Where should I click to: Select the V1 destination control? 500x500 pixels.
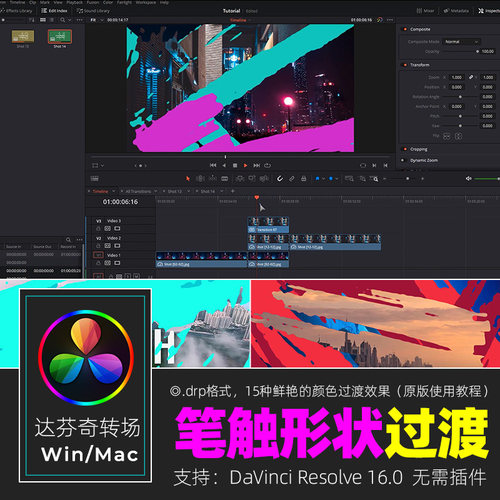click(98, 255)
